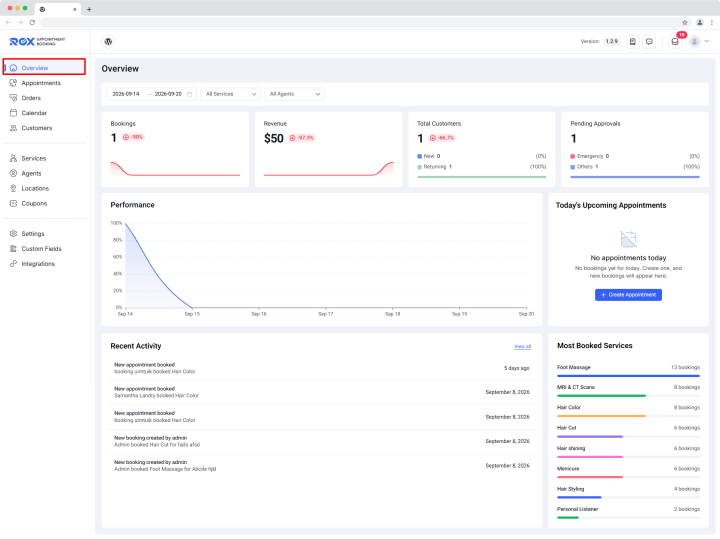Open the All Services dropdown

(x=231, y=94)
